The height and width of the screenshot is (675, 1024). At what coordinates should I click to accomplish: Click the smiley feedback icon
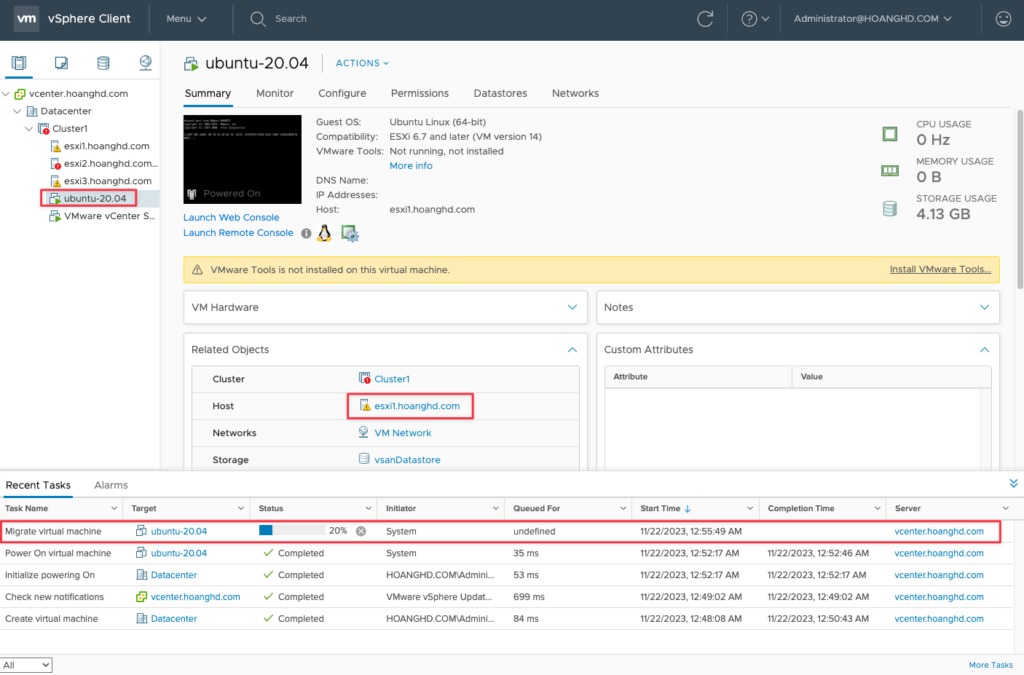[x=1003, y=19]
